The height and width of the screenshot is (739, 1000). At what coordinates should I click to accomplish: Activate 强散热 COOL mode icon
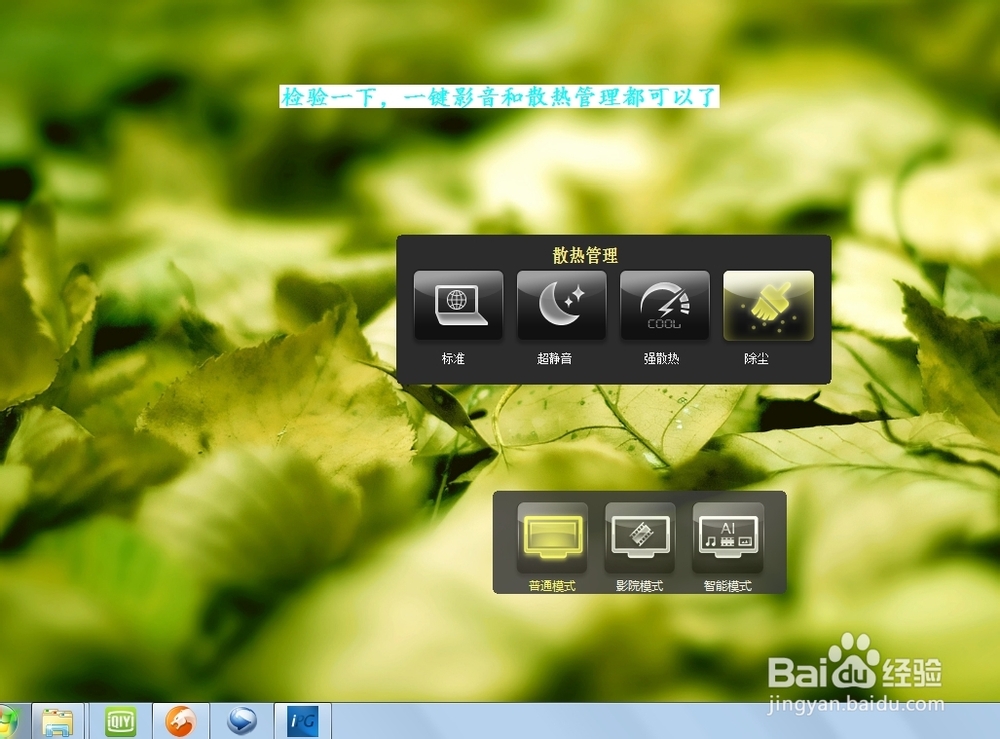665,305
